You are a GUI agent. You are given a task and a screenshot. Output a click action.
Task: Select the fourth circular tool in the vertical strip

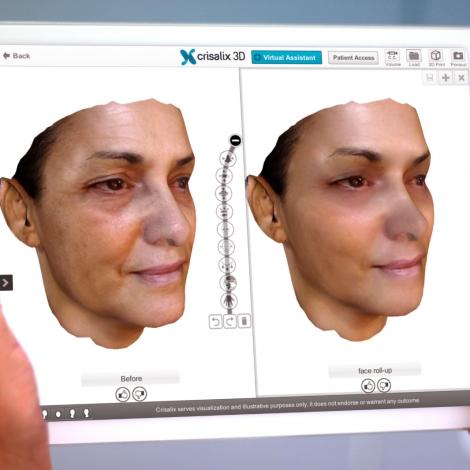225,211
